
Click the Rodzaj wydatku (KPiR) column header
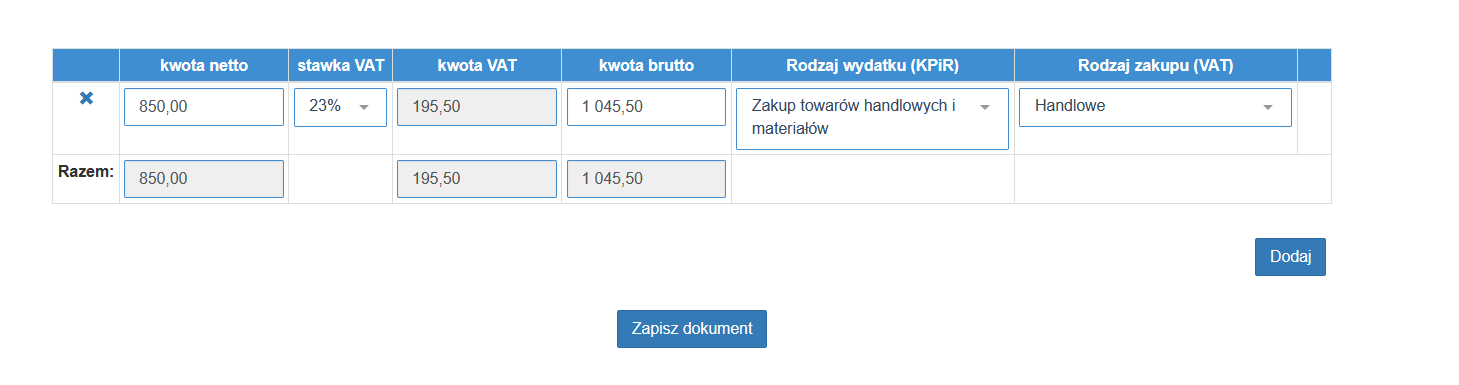tap(873, 66)
